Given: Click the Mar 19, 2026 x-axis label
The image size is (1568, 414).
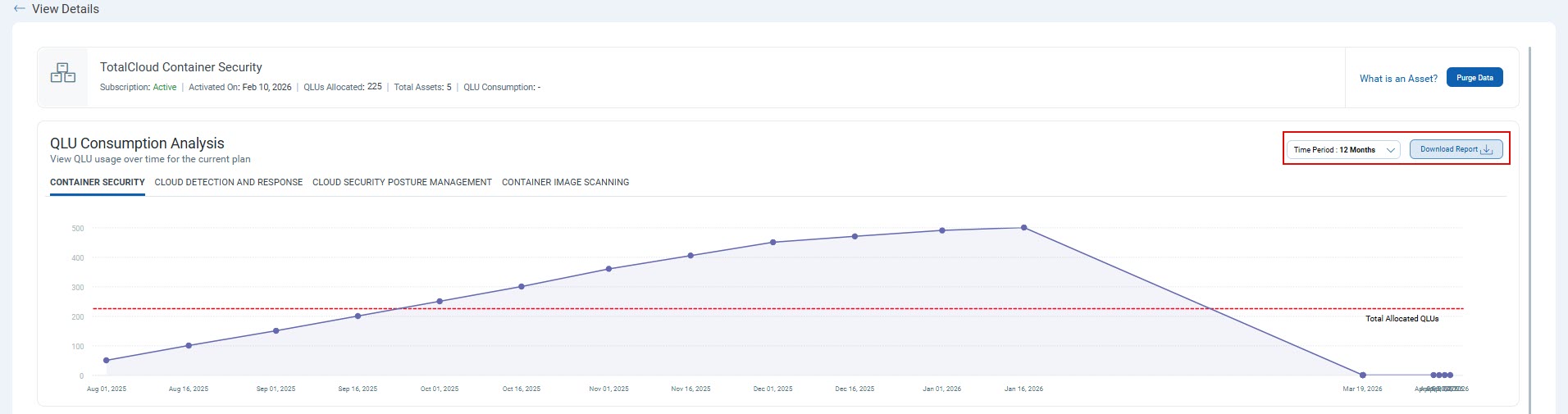Looking at the screenshot, I should pos(1362,389).
